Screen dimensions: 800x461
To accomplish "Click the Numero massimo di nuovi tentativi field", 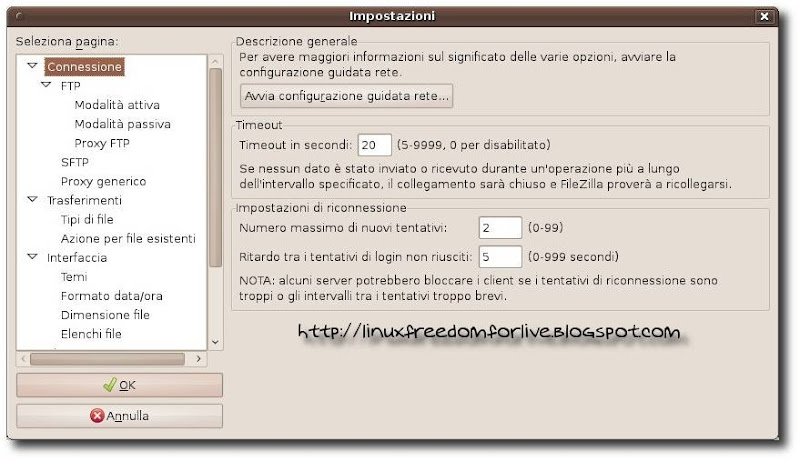I will (500, 227).
